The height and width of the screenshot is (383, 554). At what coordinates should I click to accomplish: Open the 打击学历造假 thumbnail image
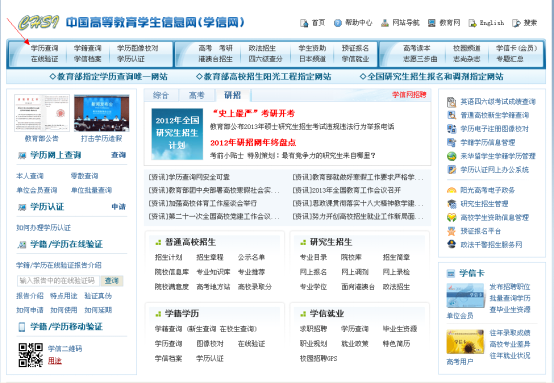(102, 113)
